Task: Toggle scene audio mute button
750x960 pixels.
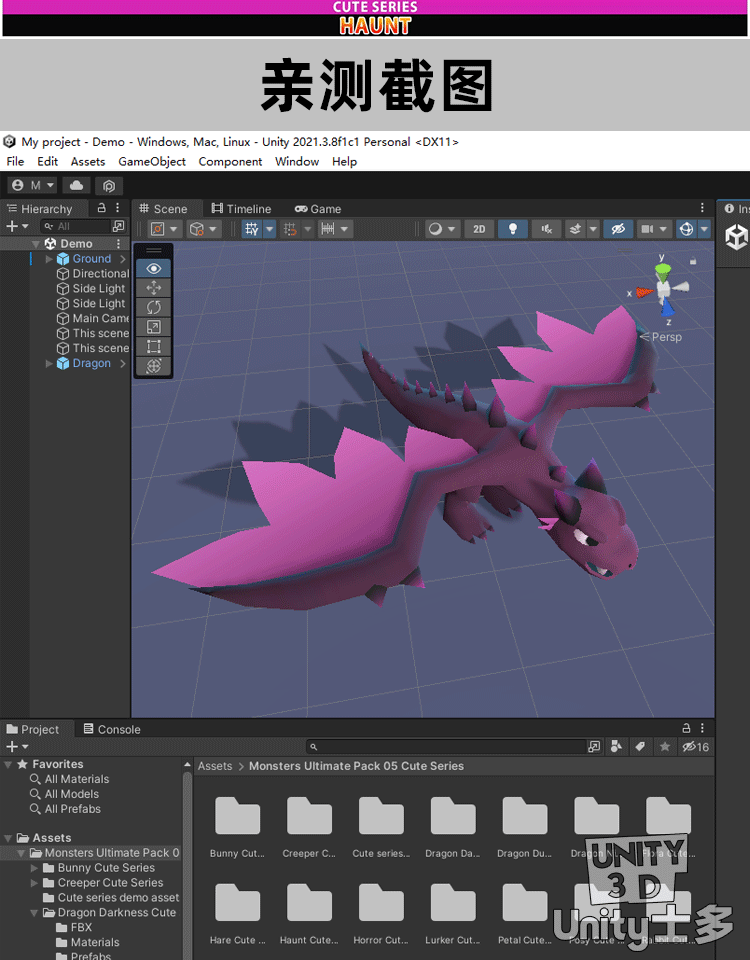Action: 546,229
